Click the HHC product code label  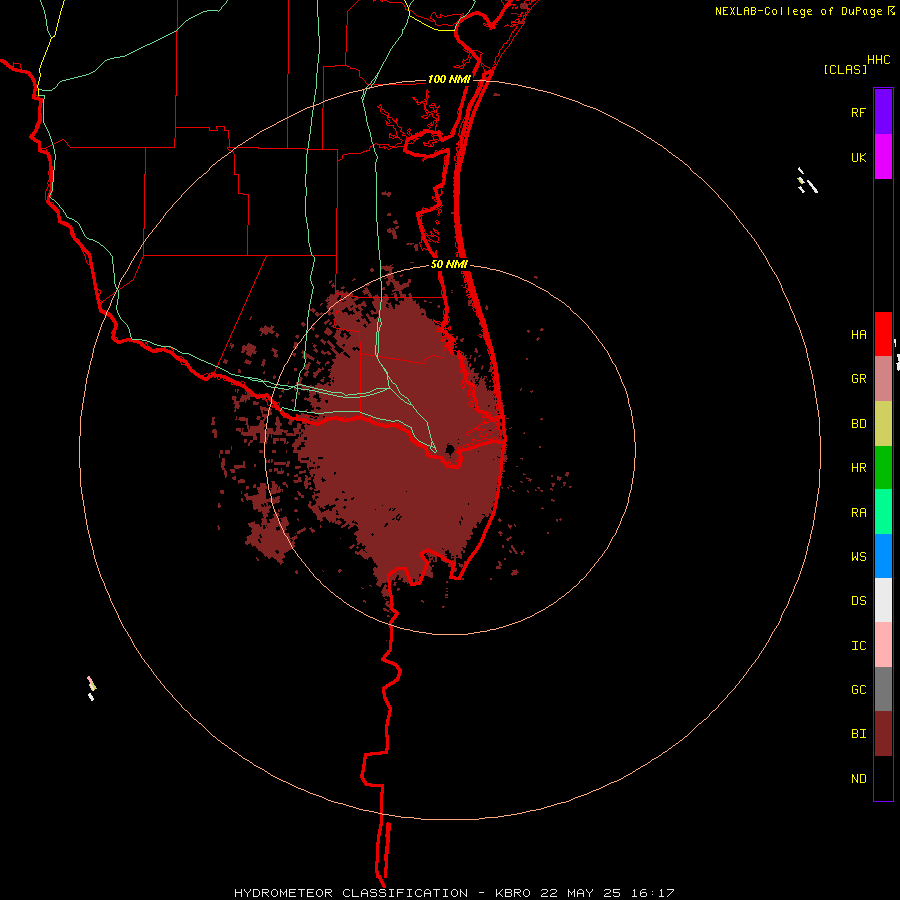878,60
